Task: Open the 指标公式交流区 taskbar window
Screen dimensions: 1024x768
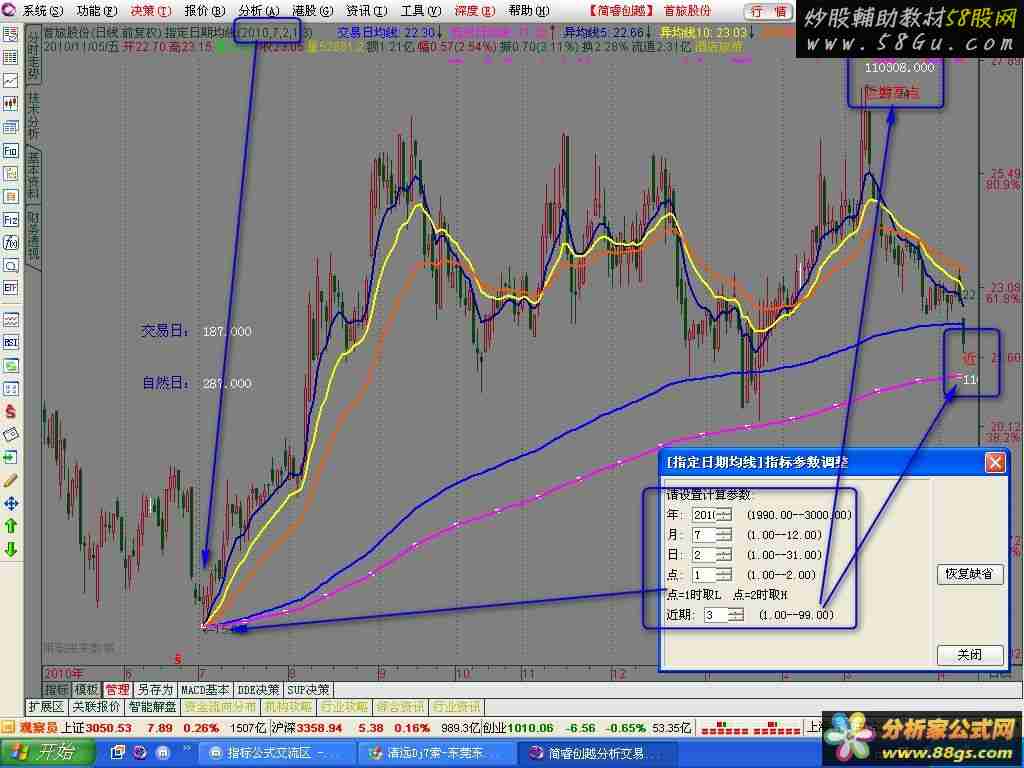Action: (x=275, y=753)
